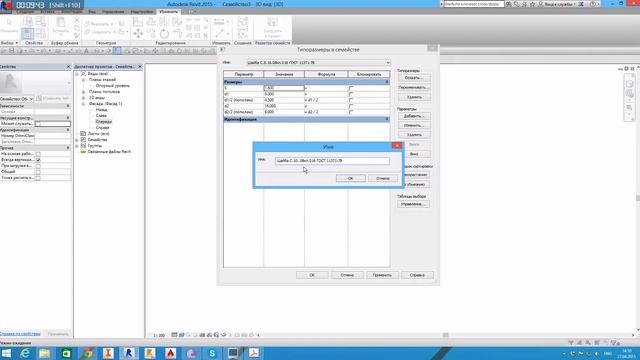Collapse the Размеры parameter group
Image resolution: width=640 pixels, height=360 pixels.
pyautogui.click(x=387, y=82)
